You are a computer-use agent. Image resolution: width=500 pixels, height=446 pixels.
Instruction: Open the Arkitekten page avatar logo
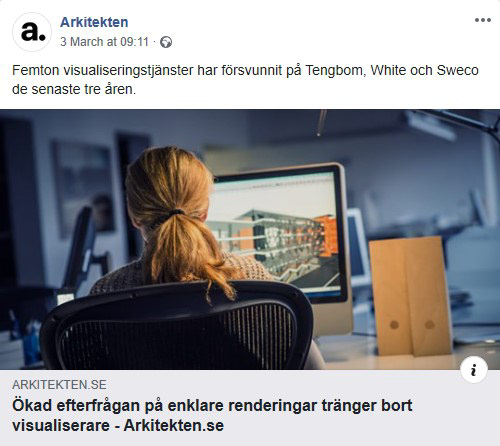32,32
